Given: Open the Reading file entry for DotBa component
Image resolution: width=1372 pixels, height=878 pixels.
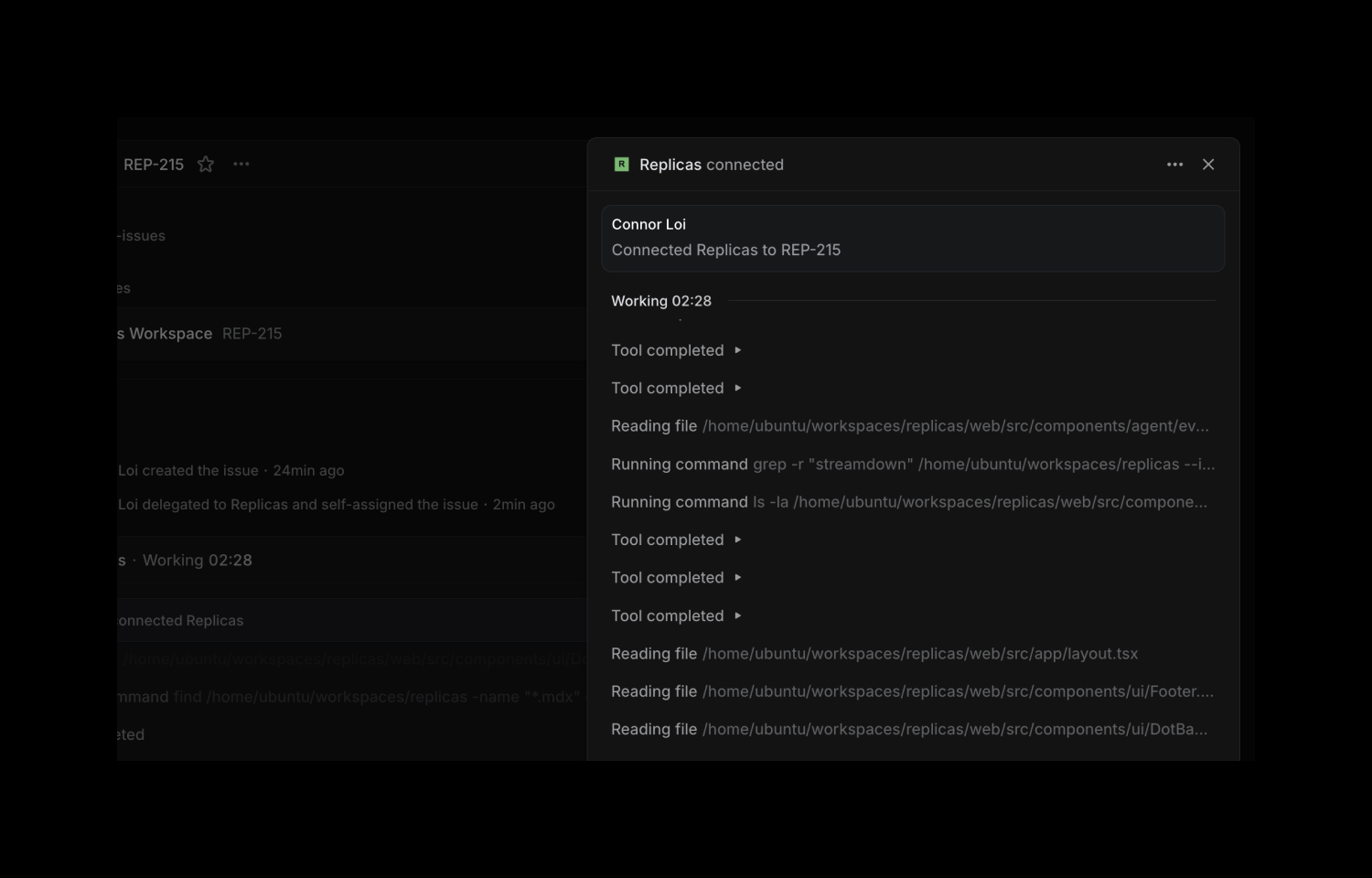Looking at the screenshot, I should tap(909, 729).
